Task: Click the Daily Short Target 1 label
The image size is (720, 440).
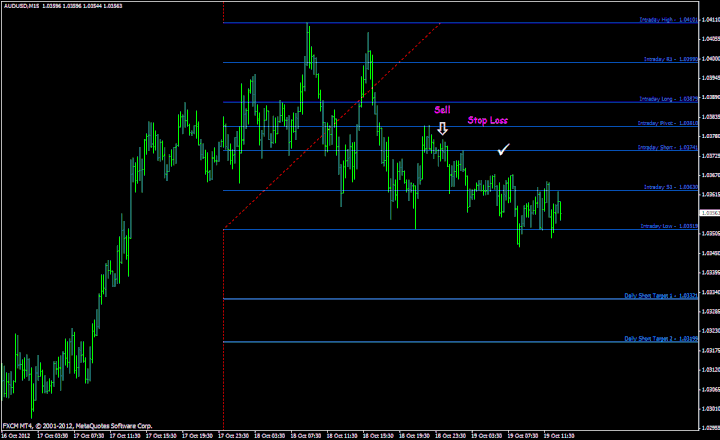Action: pyautogui.click(x=661, y=295)
